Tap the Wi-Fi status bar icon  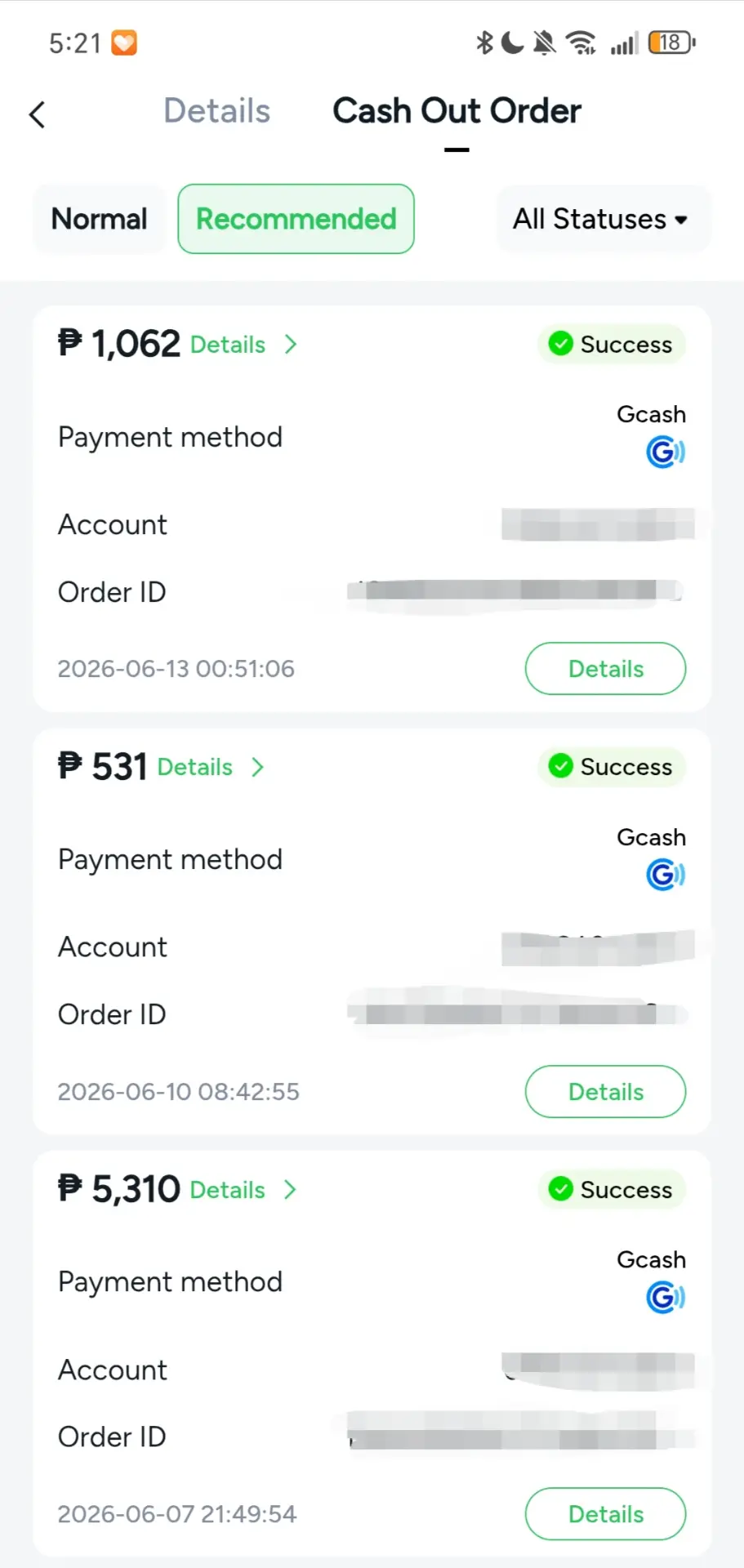581,42
